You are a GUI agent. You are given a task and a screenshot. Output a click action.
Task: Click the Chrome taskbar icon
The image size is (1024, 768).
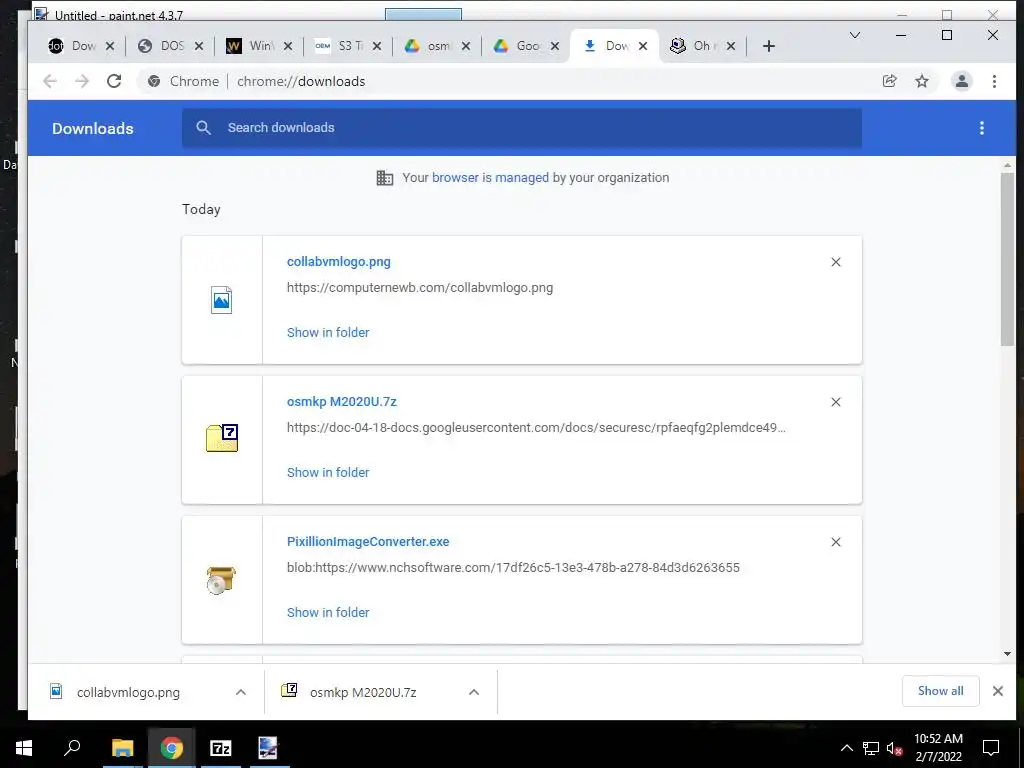tap(171, 748)
